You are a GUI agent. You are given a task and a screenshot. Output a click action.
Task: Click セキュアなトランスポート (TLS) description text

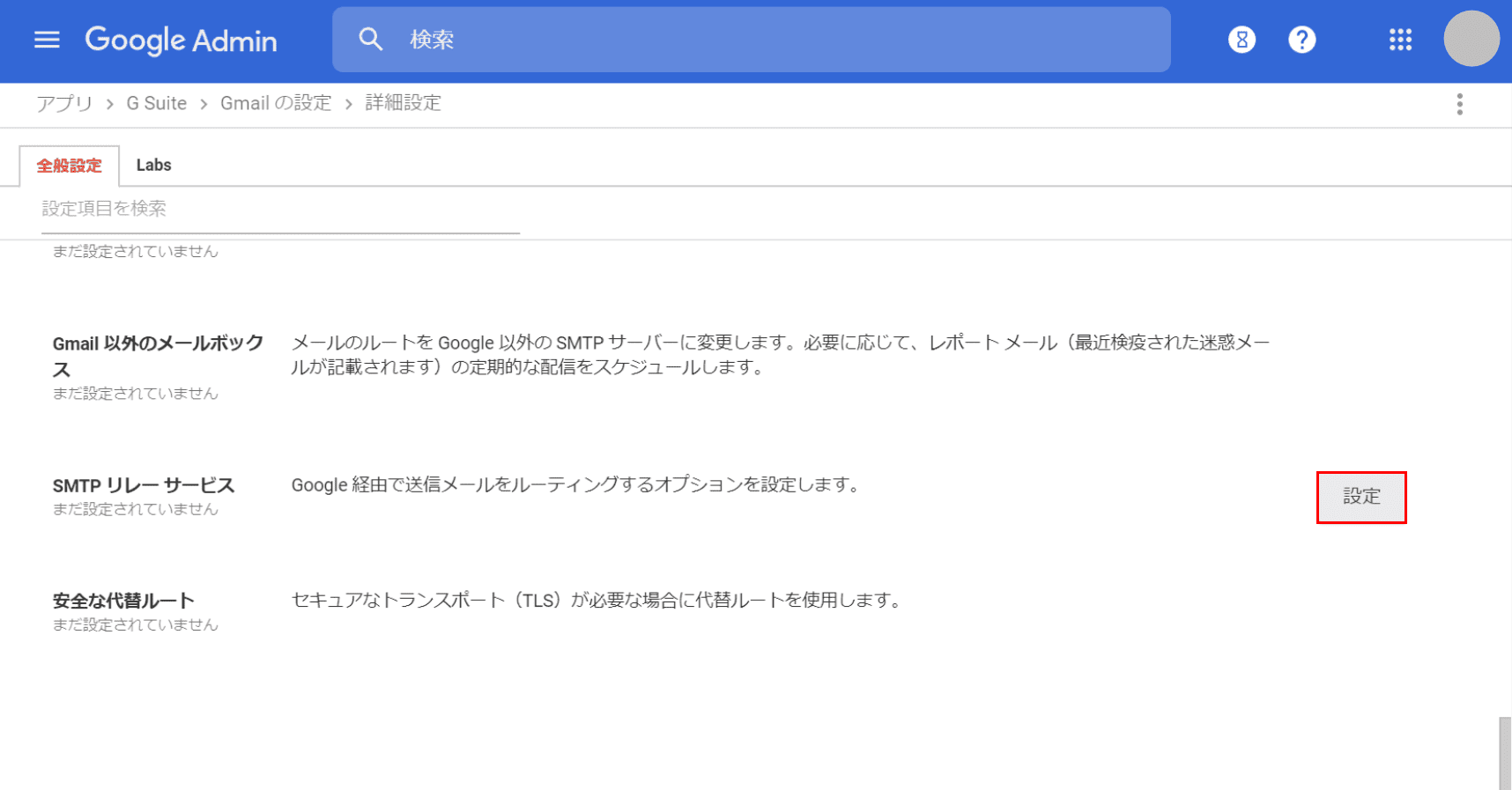click(597, 601)
